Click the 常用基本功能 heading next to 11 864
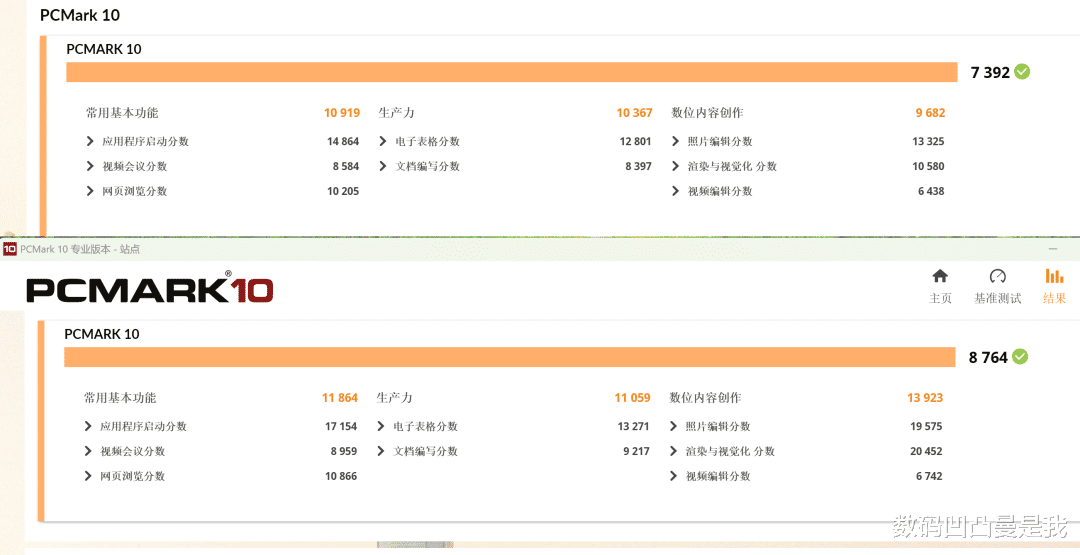The height and width of the screenshot is (555, 1080). (120, 397)
